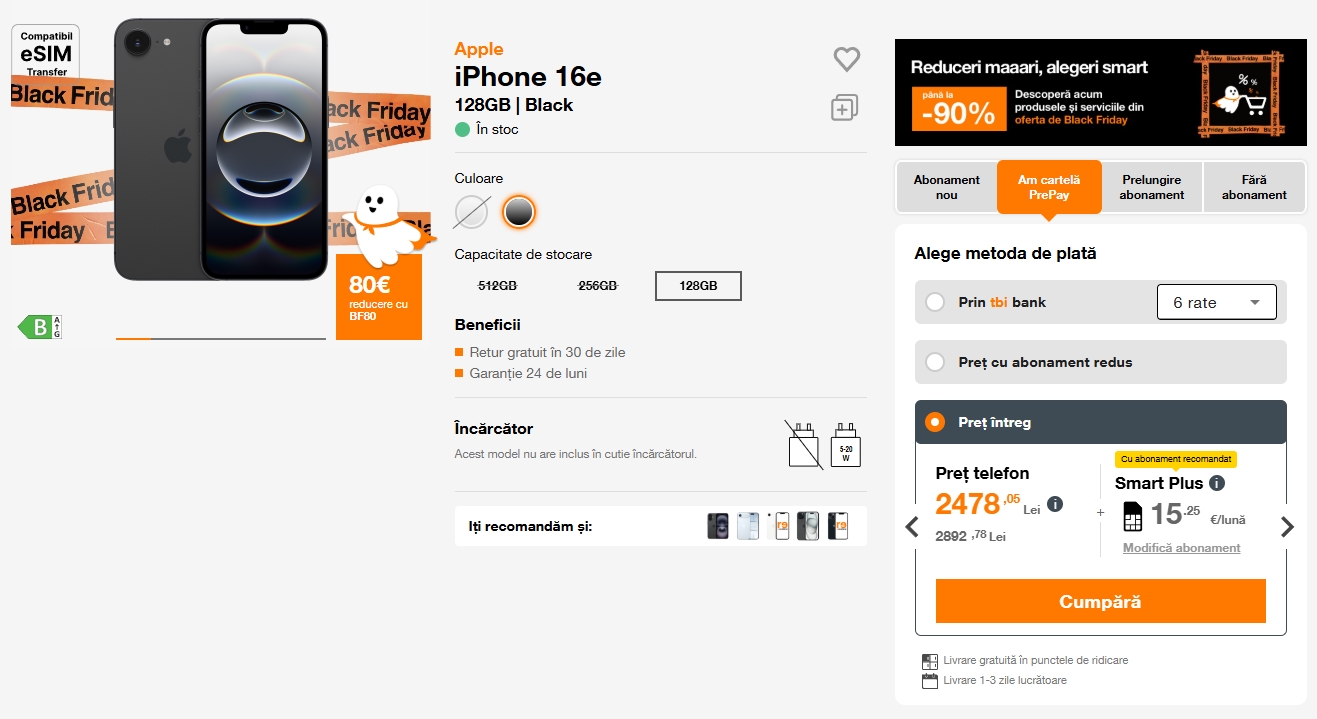Click Modifică abonament link

tap(1181, 548)
